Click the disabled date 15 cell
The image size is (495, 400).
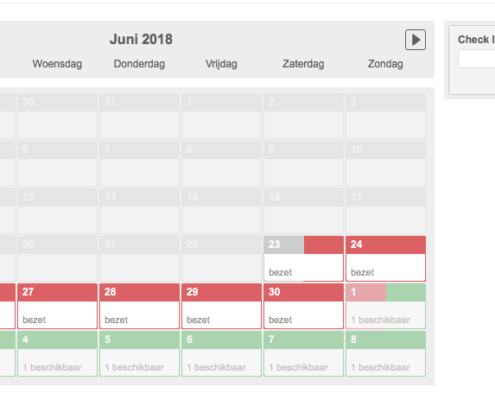click(221, 211)
